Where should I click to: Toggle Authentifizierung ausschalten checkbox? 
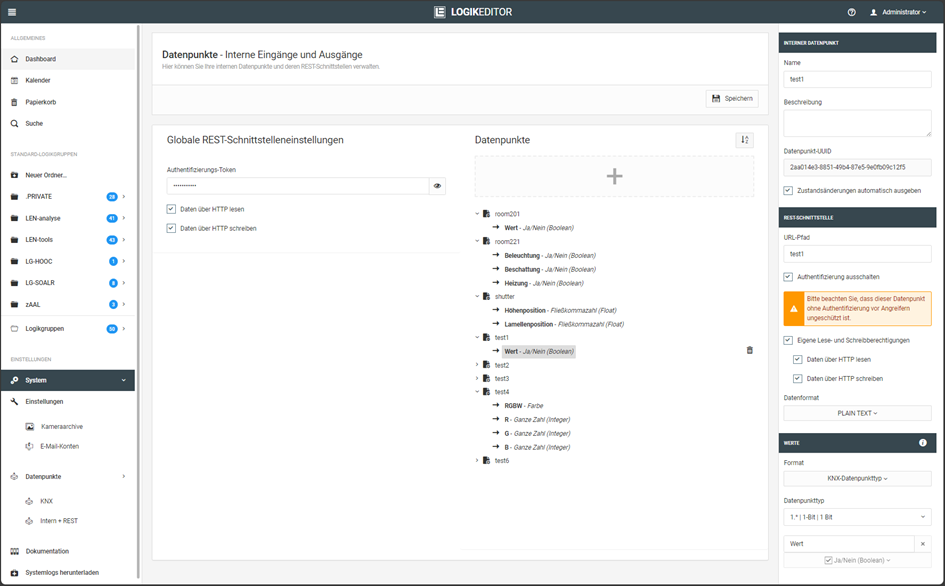click(x=788, y=277)
